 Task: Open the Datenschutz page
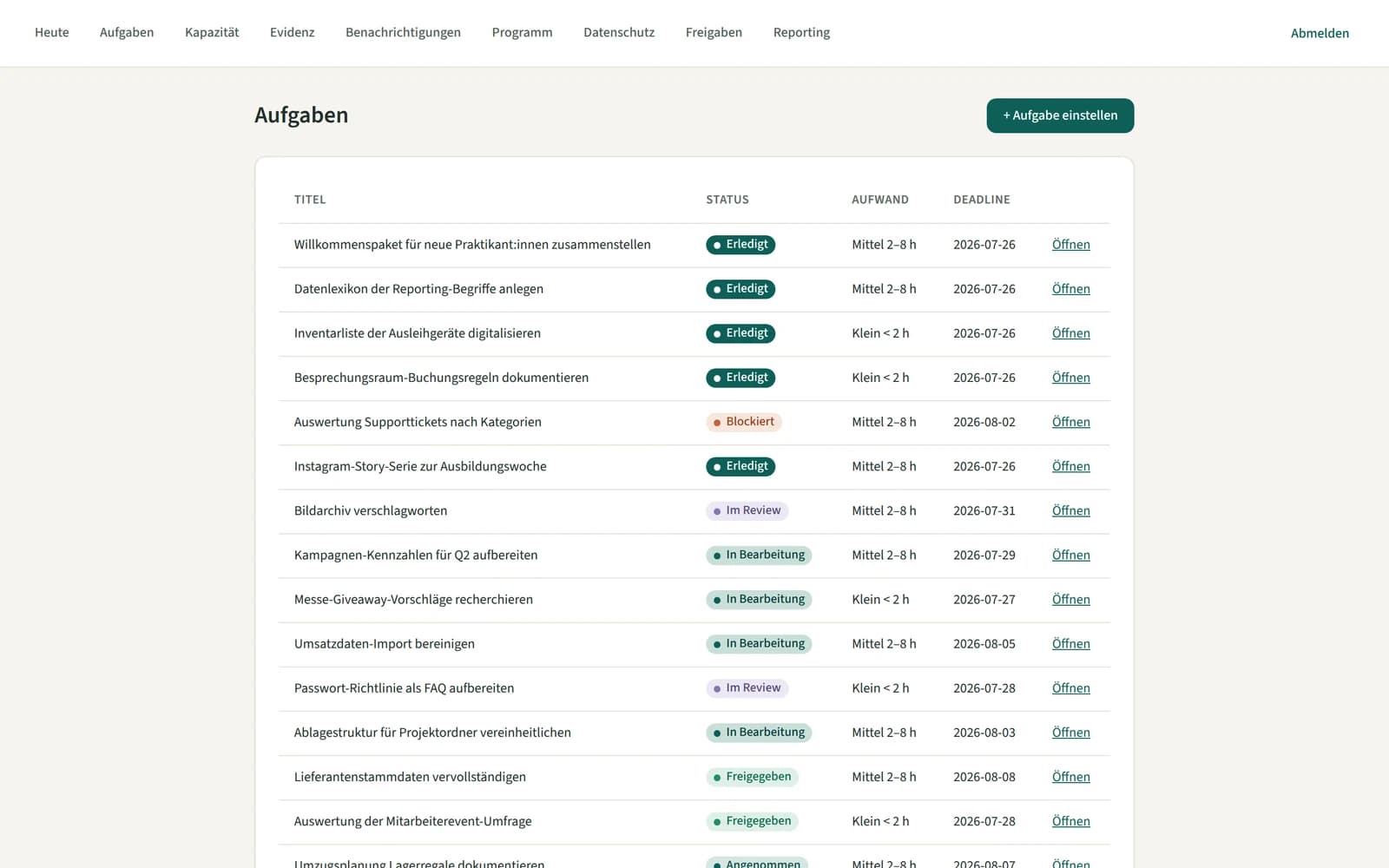point(619,33)
